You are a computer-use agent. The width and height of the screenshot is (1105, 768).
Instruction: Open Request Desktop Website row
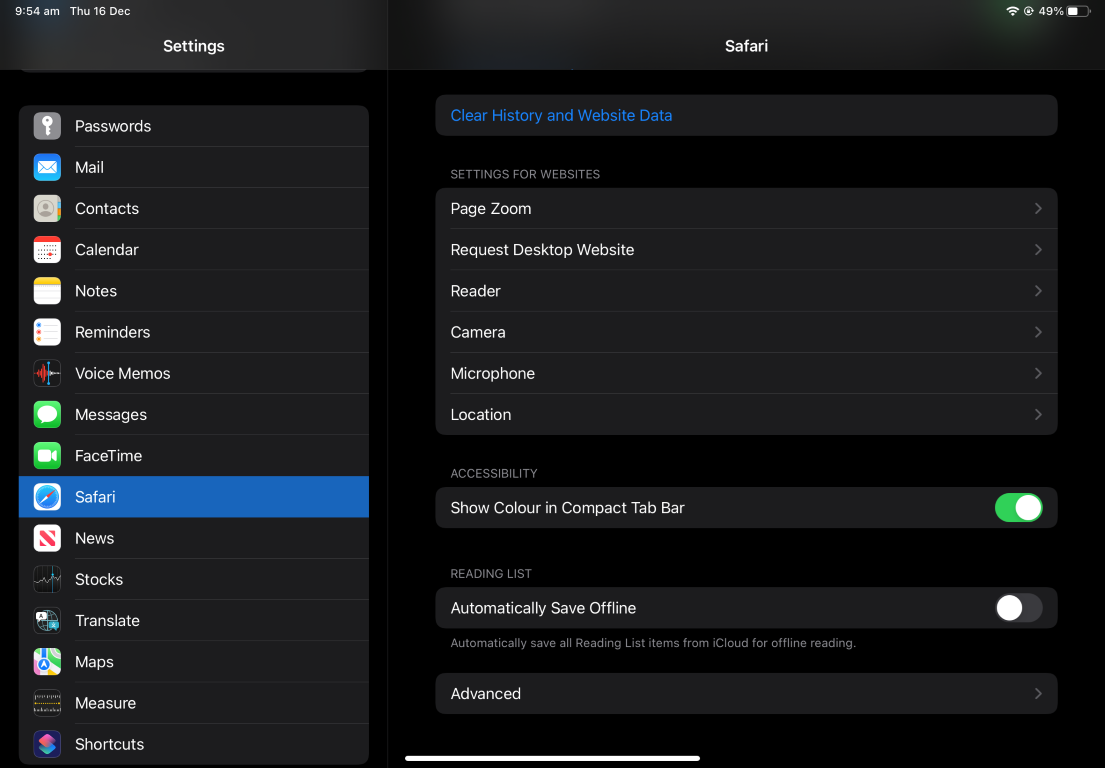746,249
